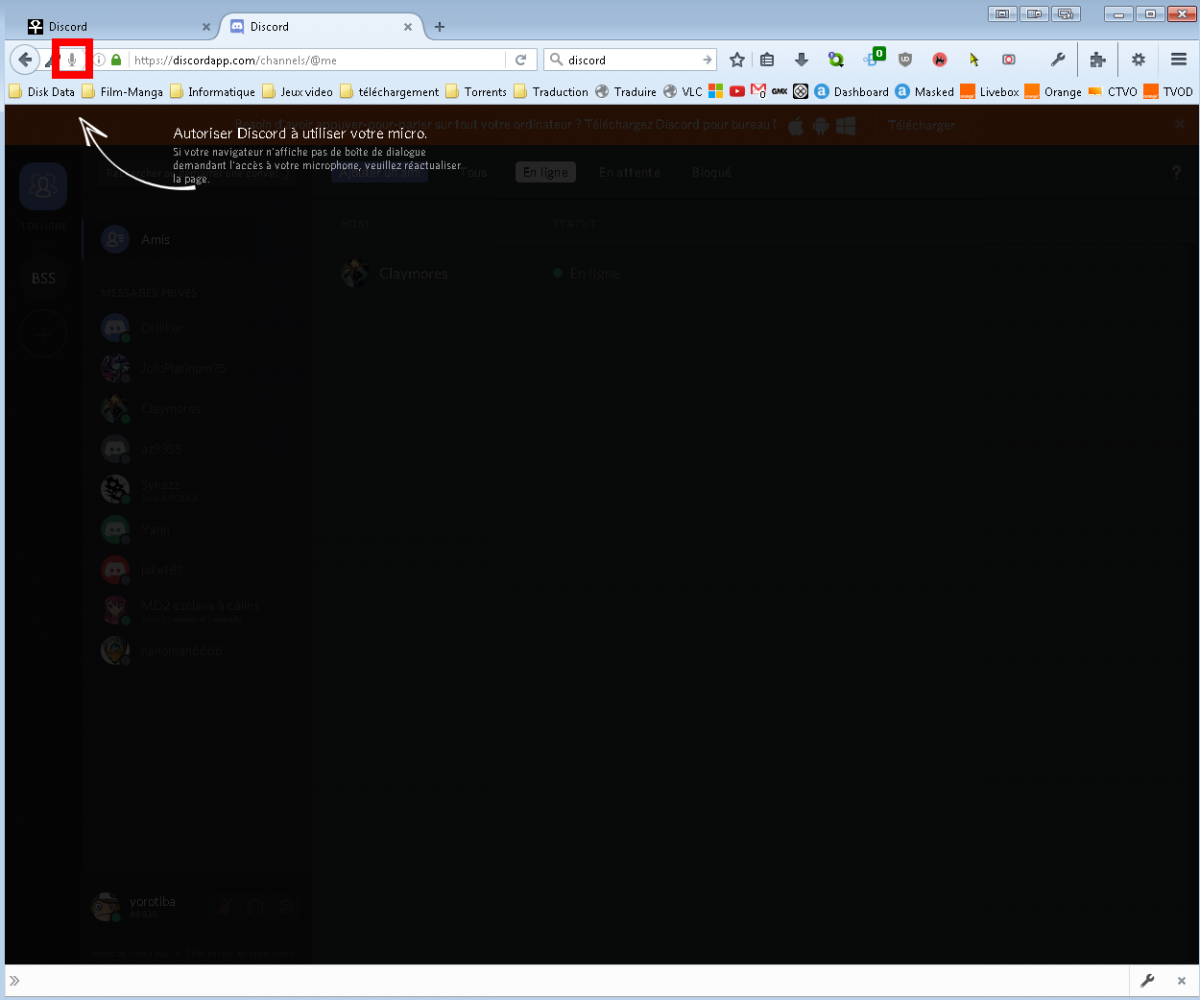Open the Livebox bookmark
This screenshot has width=1200, height=1000.
coord(988,92)
